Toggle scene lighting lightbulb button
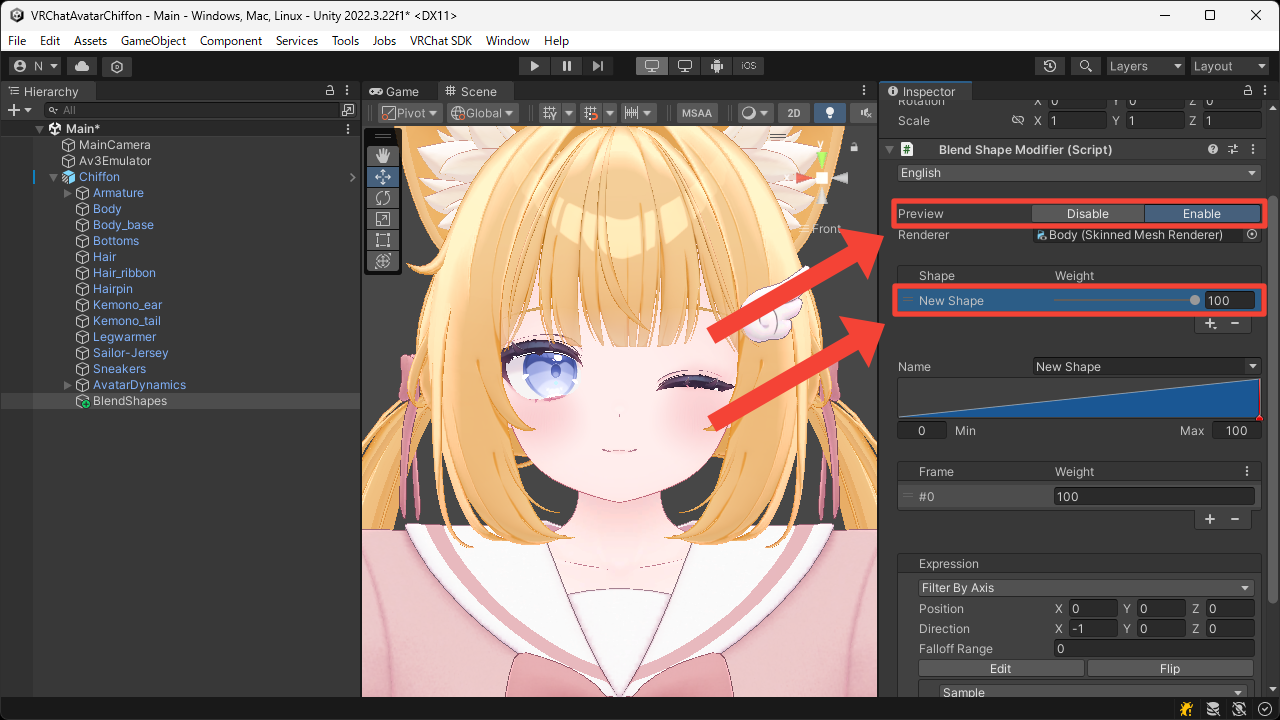1280x720 pixels. tap(829, 113)
